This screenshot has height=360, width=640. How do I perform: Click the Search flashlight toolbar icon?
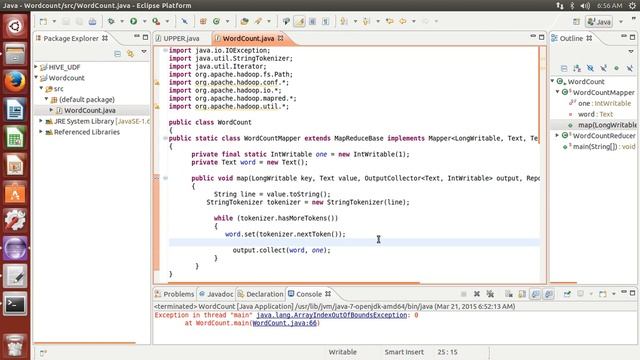point(258,21)
